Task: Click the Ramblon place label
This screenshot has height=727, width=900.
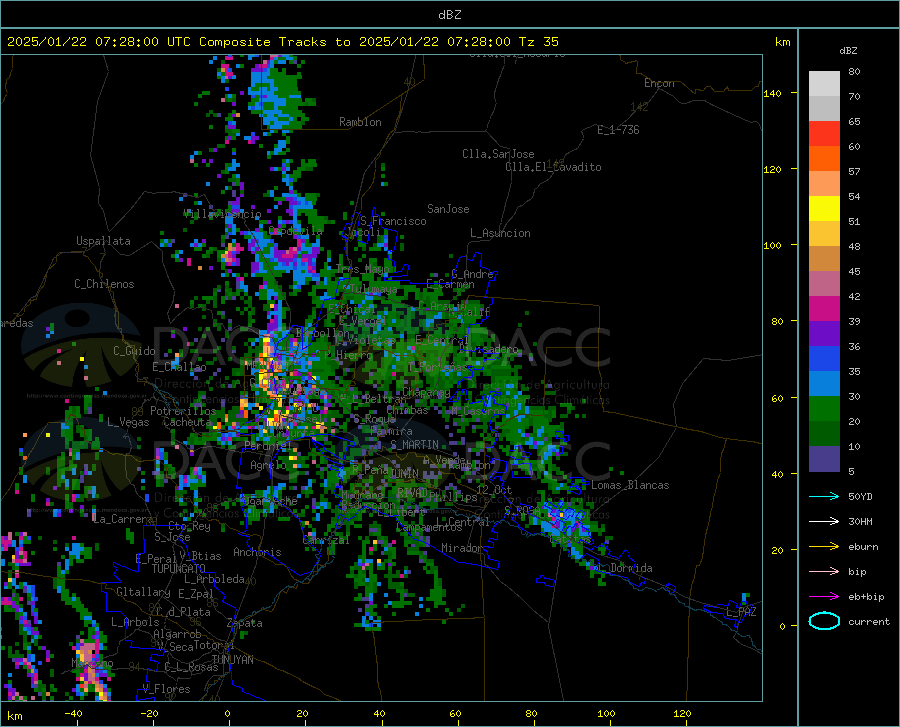Action: point(360,122)
